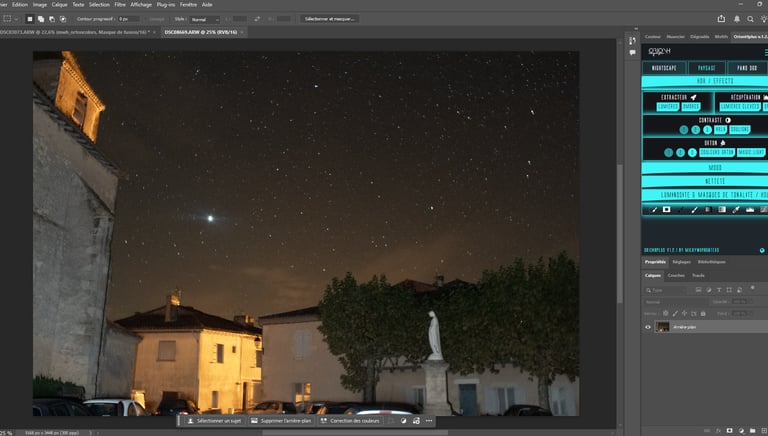Choose the Subtract from selection mode icon

tap(52, 19)
